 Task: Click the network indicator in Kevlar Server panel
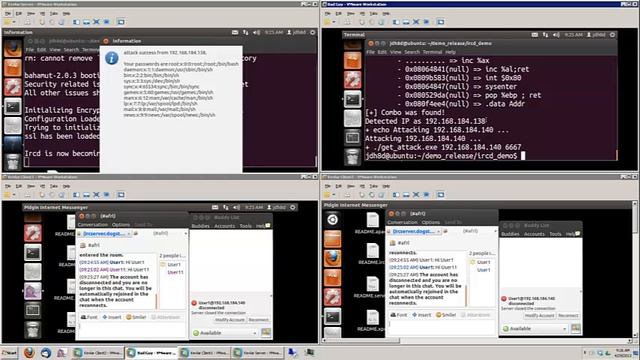246,32
